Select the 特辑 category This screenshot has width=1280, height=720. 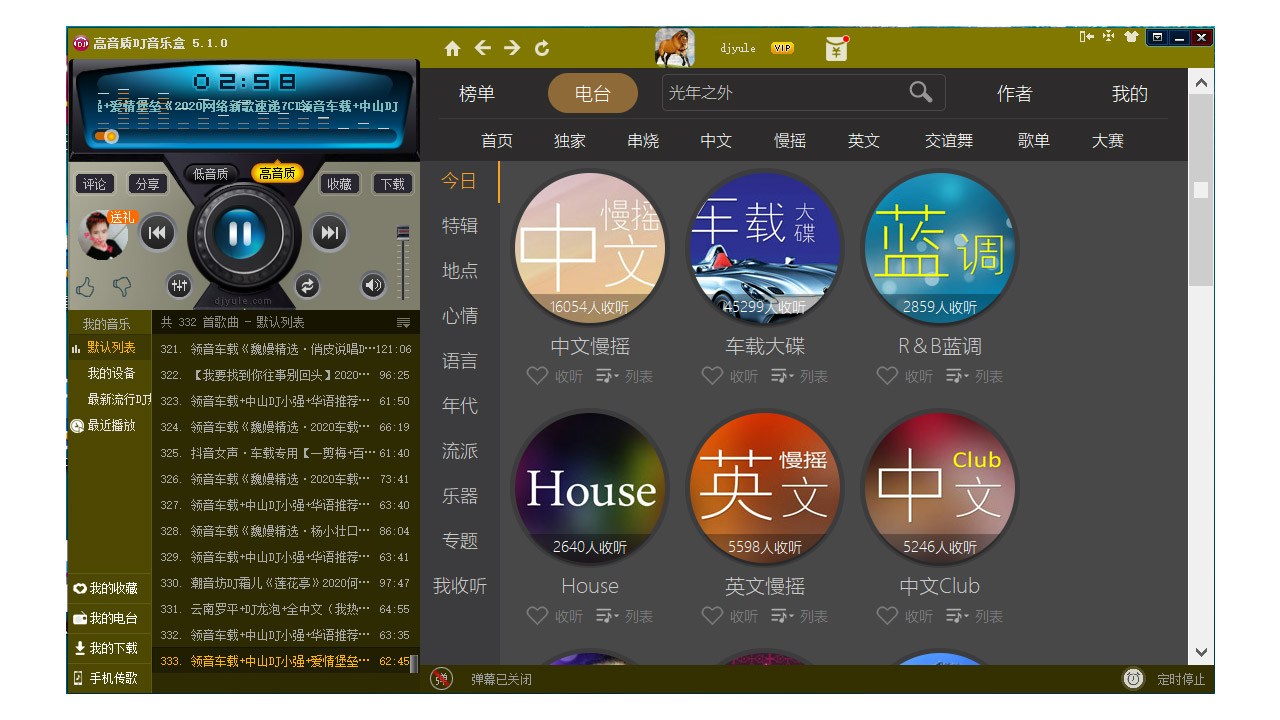460,226
